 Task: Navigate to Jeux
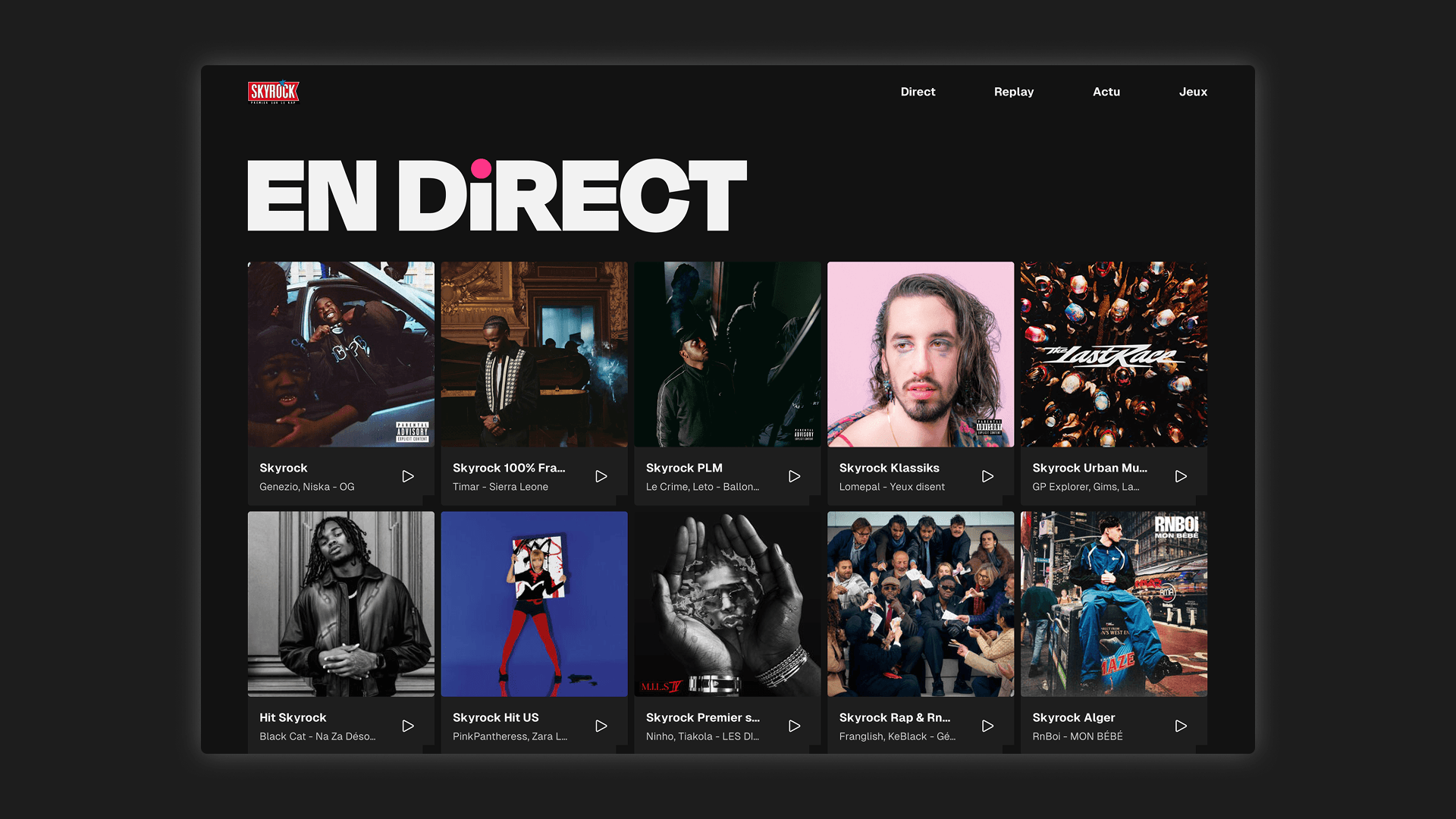[1193, 92]
